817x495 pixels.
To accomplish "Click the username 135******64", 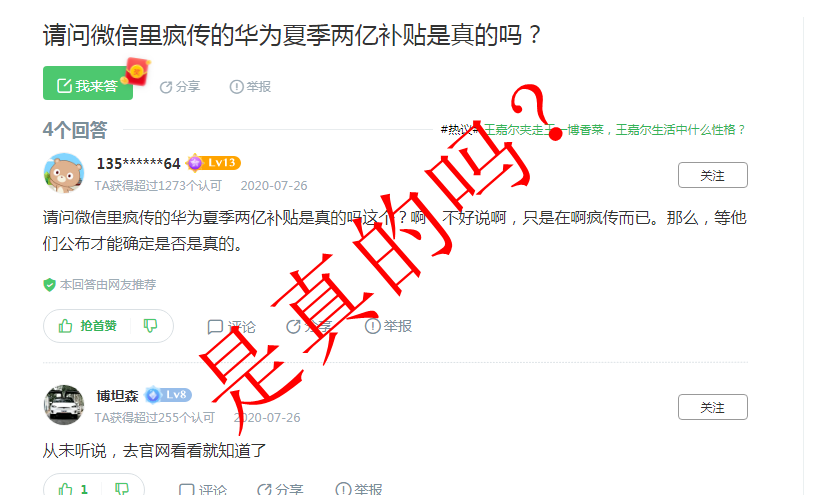I will coord(138,164).
